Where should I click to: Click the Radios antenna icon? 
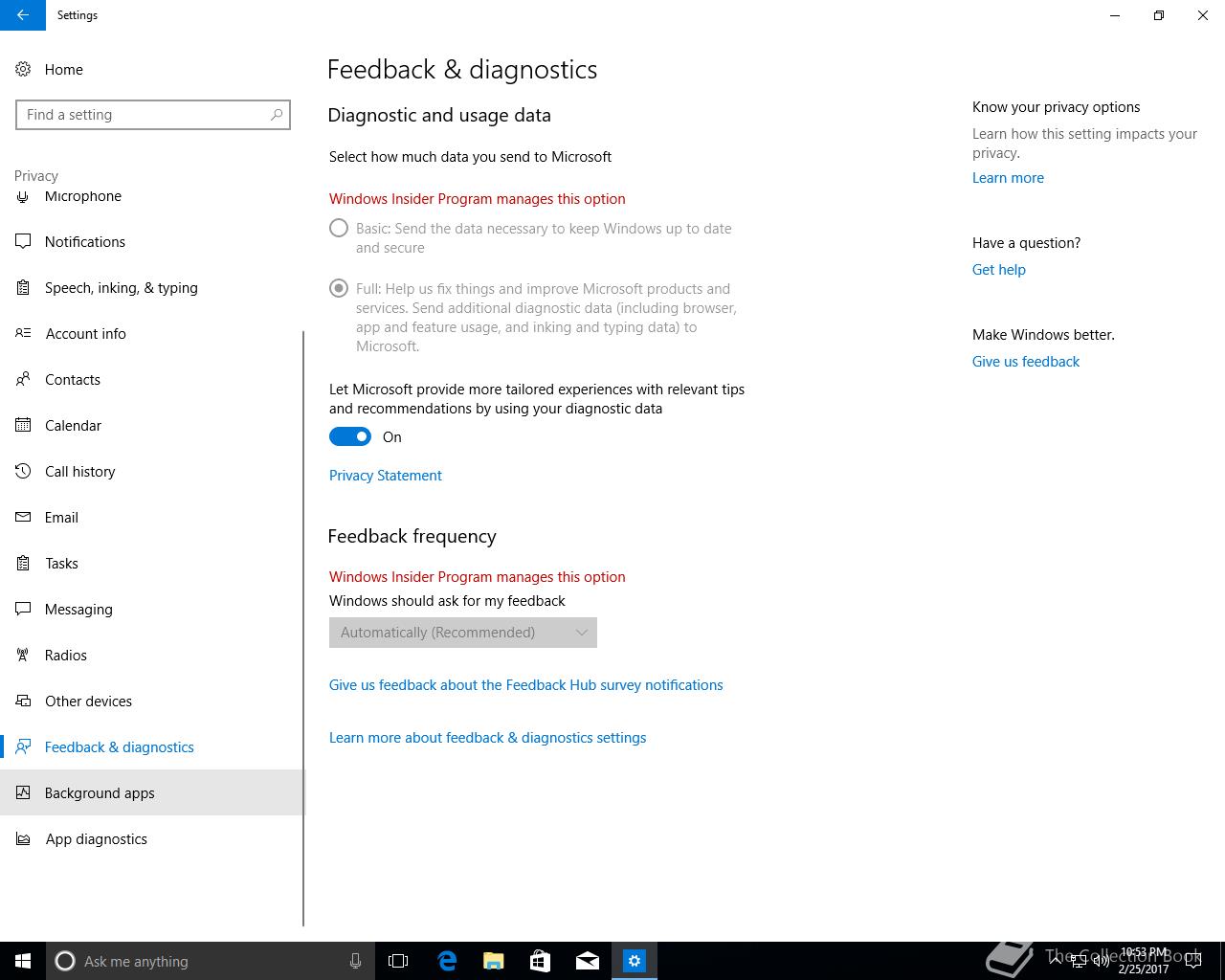pyautogui.click(x=23, y=655)
